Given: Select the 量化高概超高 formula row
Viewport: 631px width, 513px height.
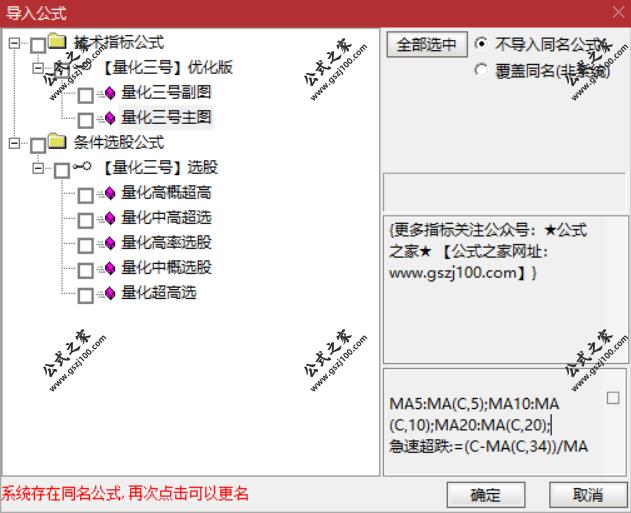Looking at the screenshot, I should coord(166,192).
